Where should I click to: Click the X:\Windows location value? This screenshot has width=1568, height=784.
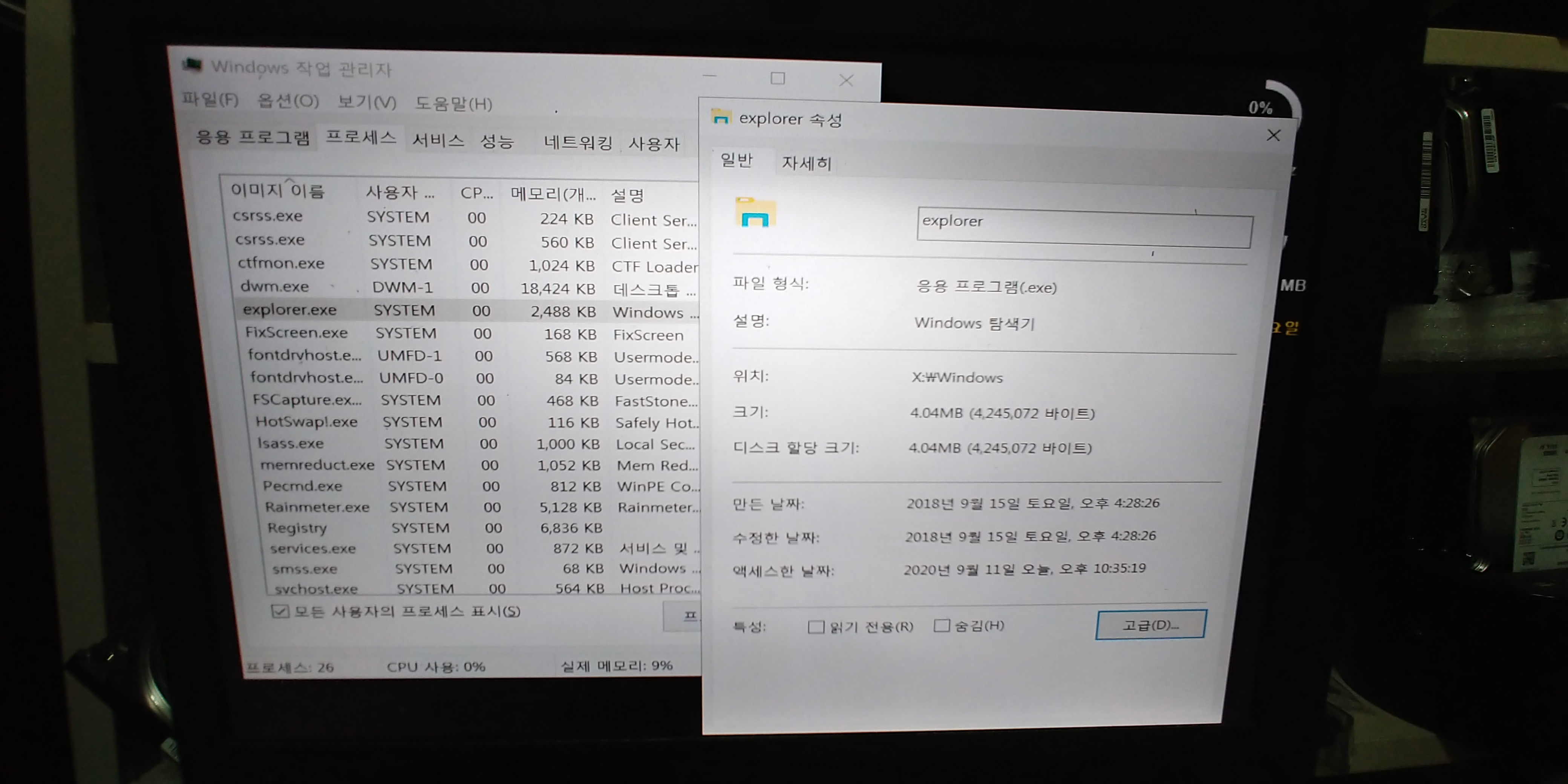pos(957,377)
